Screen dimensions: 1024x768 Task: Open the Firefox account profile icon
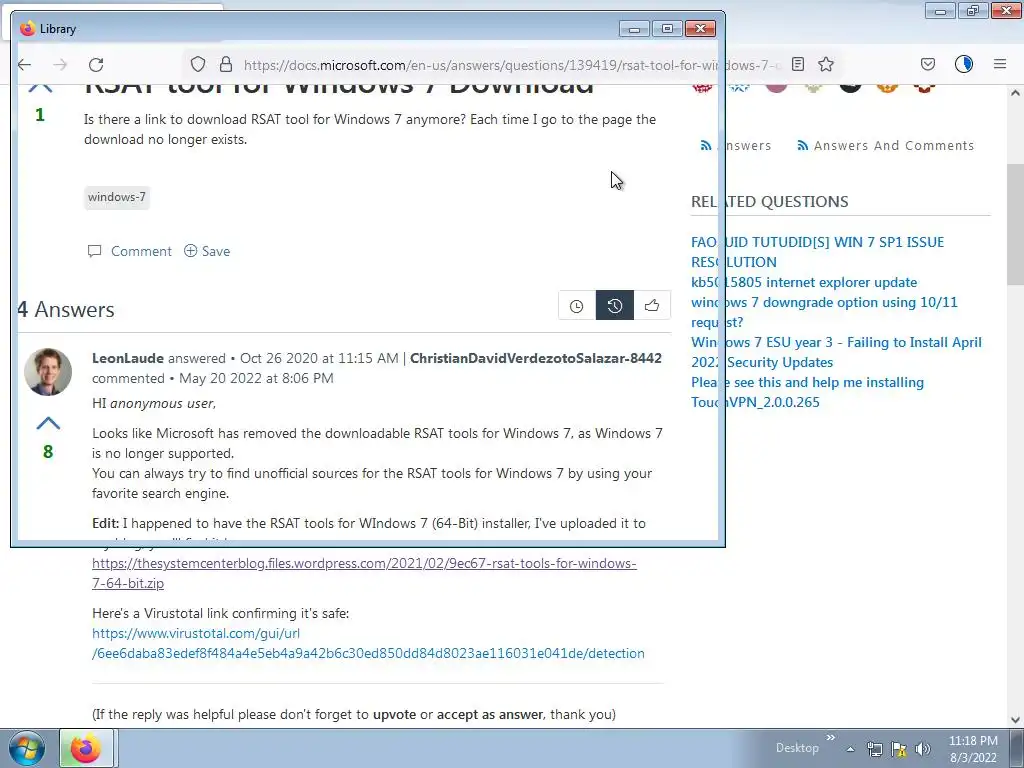[x=964, y=64]
